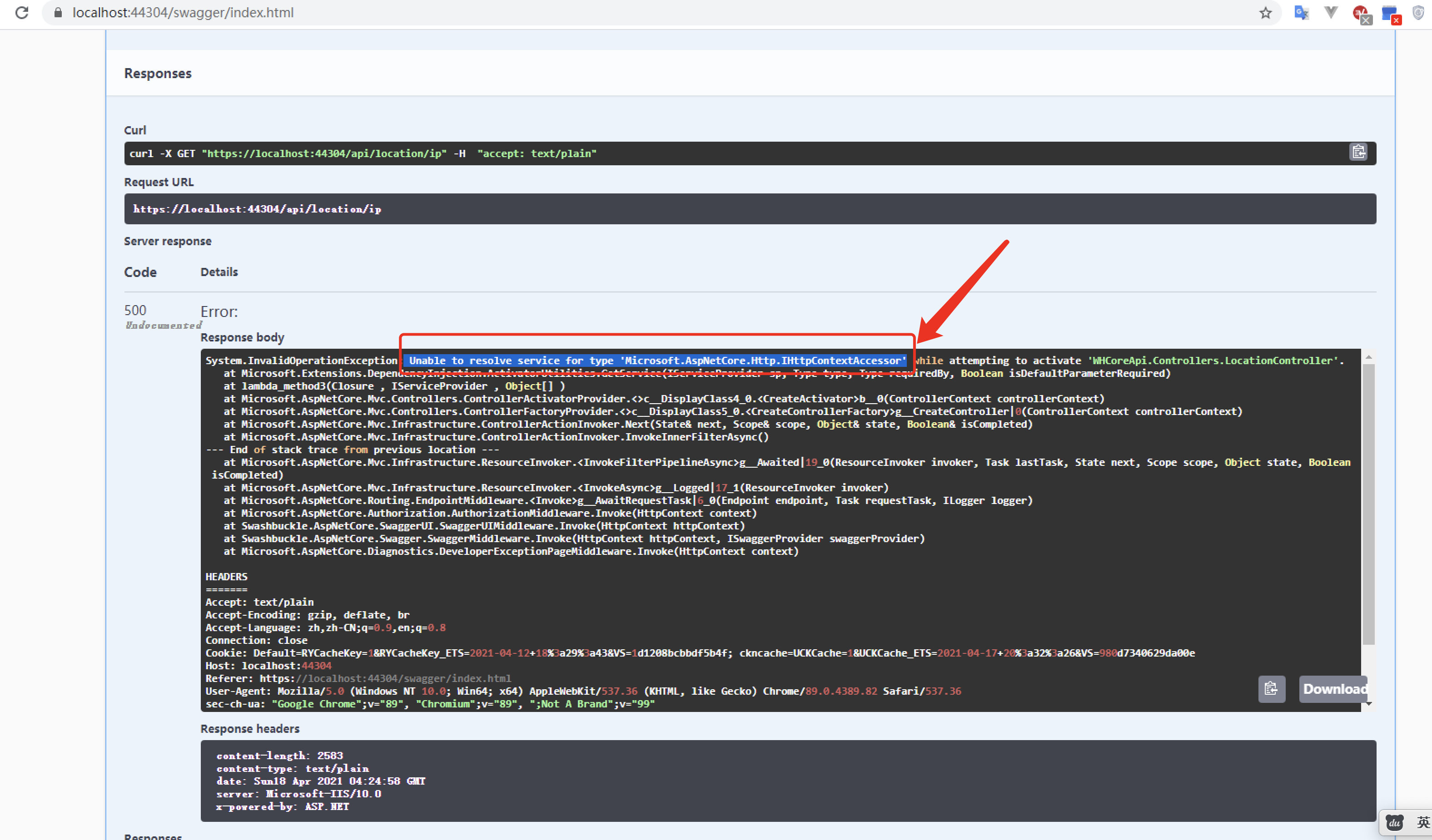Screen dimensions: 1432x840
Task: Toggle the IME English mode indicator
Action: click(1422, 822)
